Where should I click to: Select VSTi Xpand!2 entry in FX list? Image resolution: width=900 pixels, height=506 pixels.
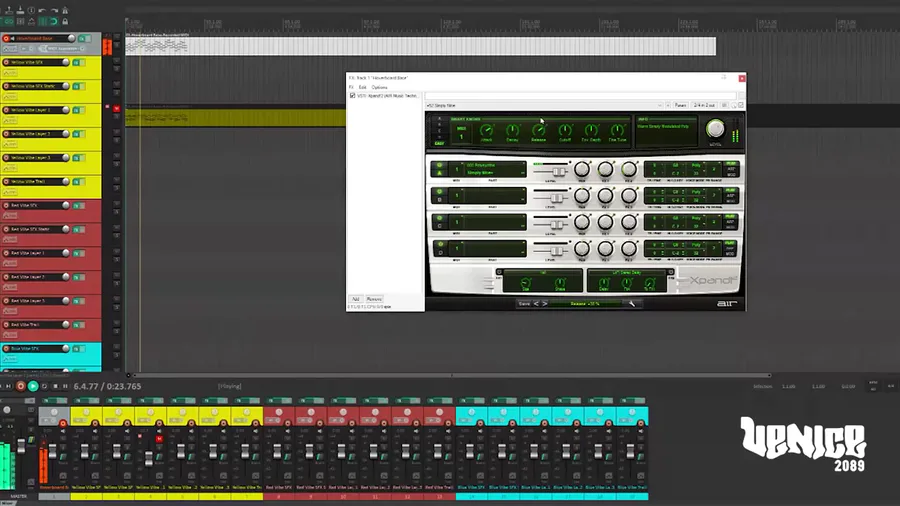pyautogui.click(x=388, y=96)
